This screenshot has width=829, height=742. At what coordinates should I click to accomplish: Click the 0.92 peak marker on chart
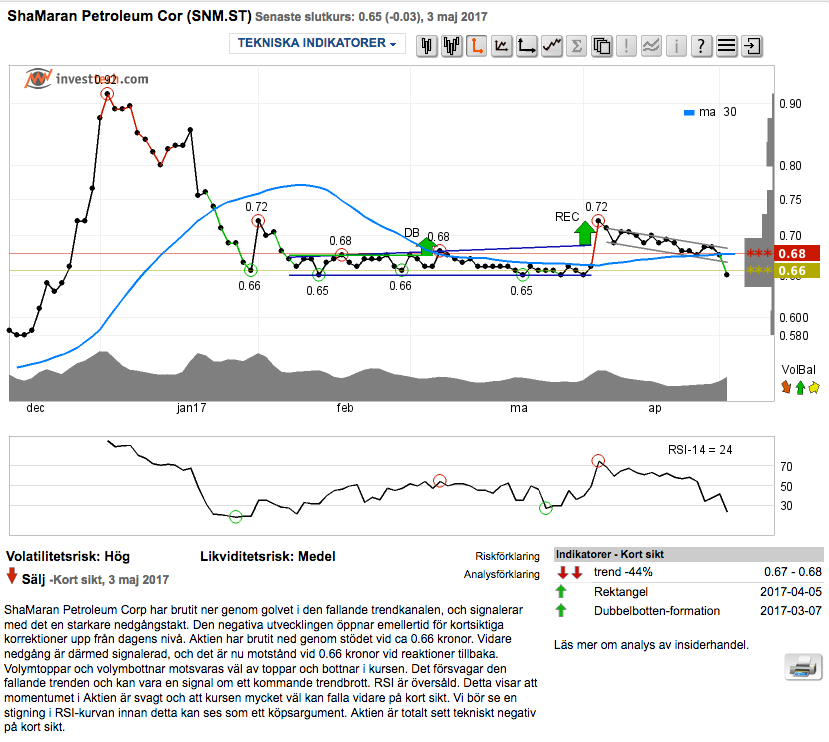pyautogui.click(x=107, y=94)
